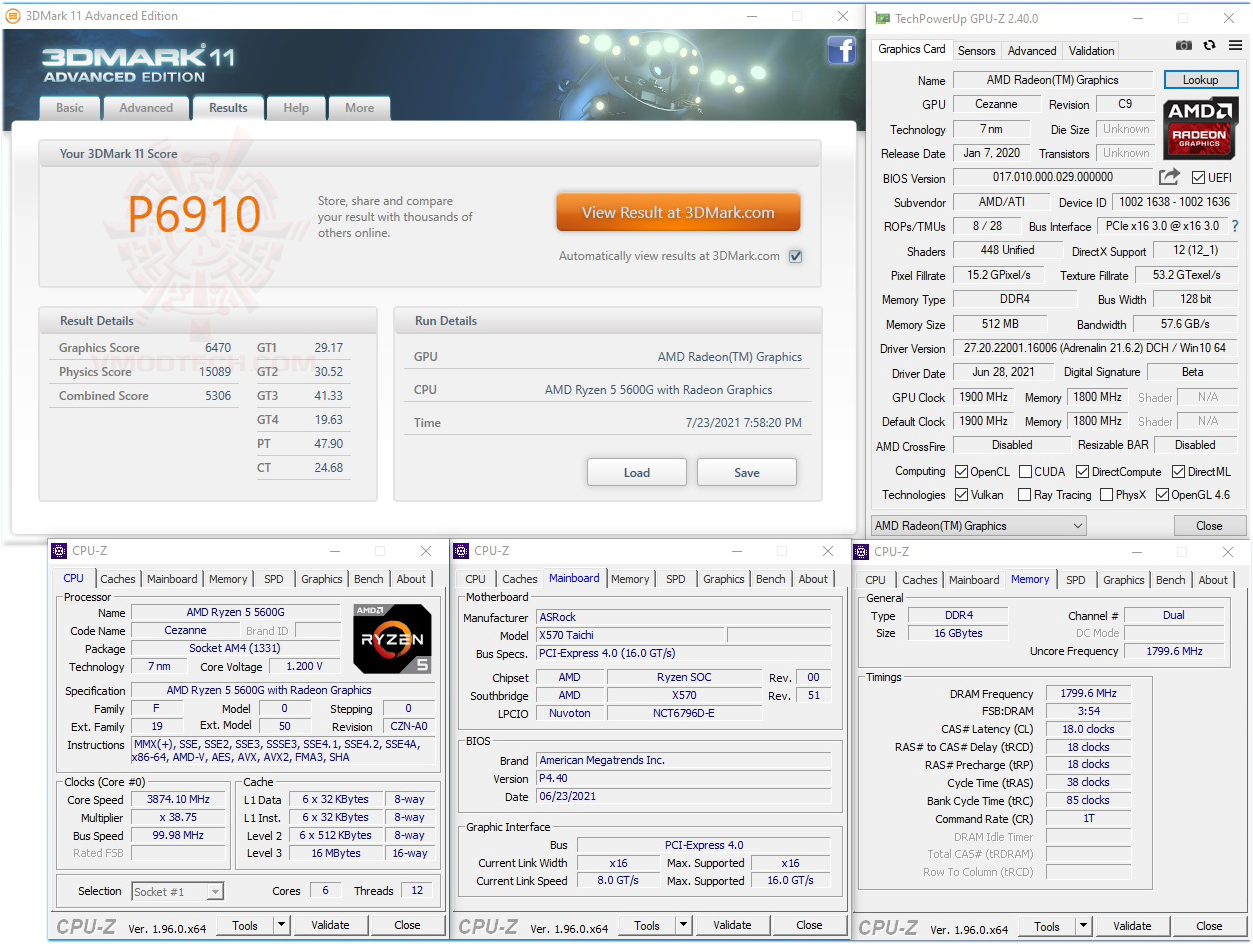This screenshot has width=1253, height=944.
Task: Click Validate in the Memory window
Action: [x=1132, y=925]
